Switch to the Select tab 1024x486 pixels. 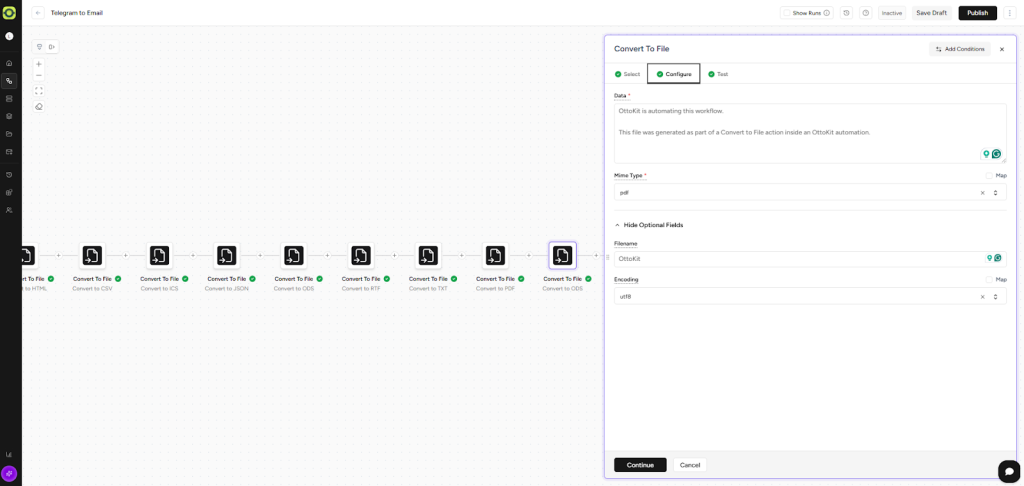point(627,74)
